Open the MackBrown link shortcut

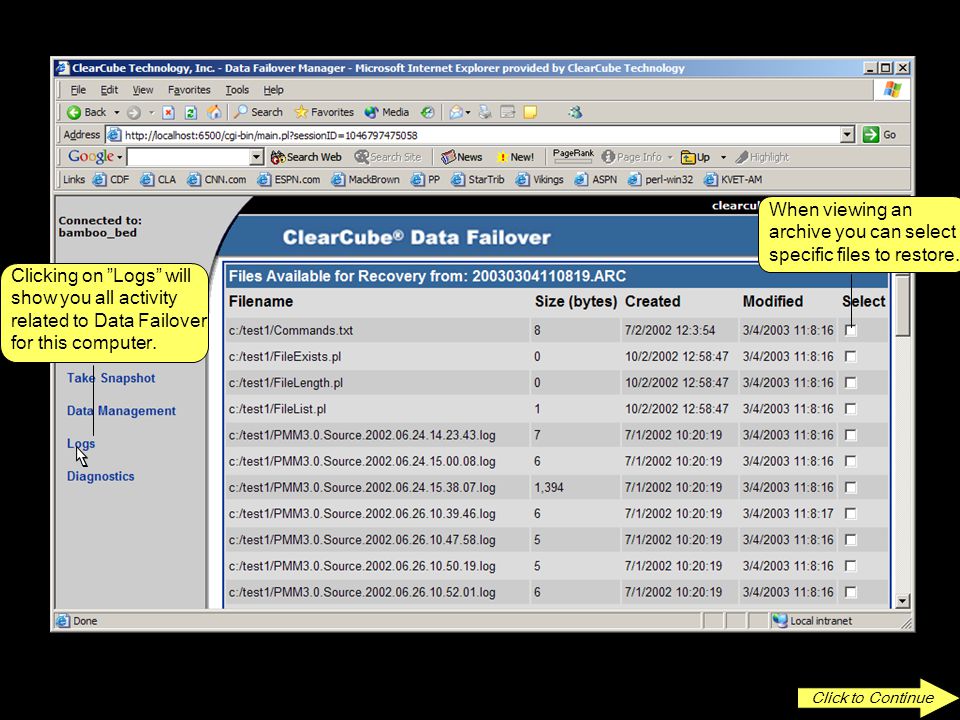click(x=366, y=179)
